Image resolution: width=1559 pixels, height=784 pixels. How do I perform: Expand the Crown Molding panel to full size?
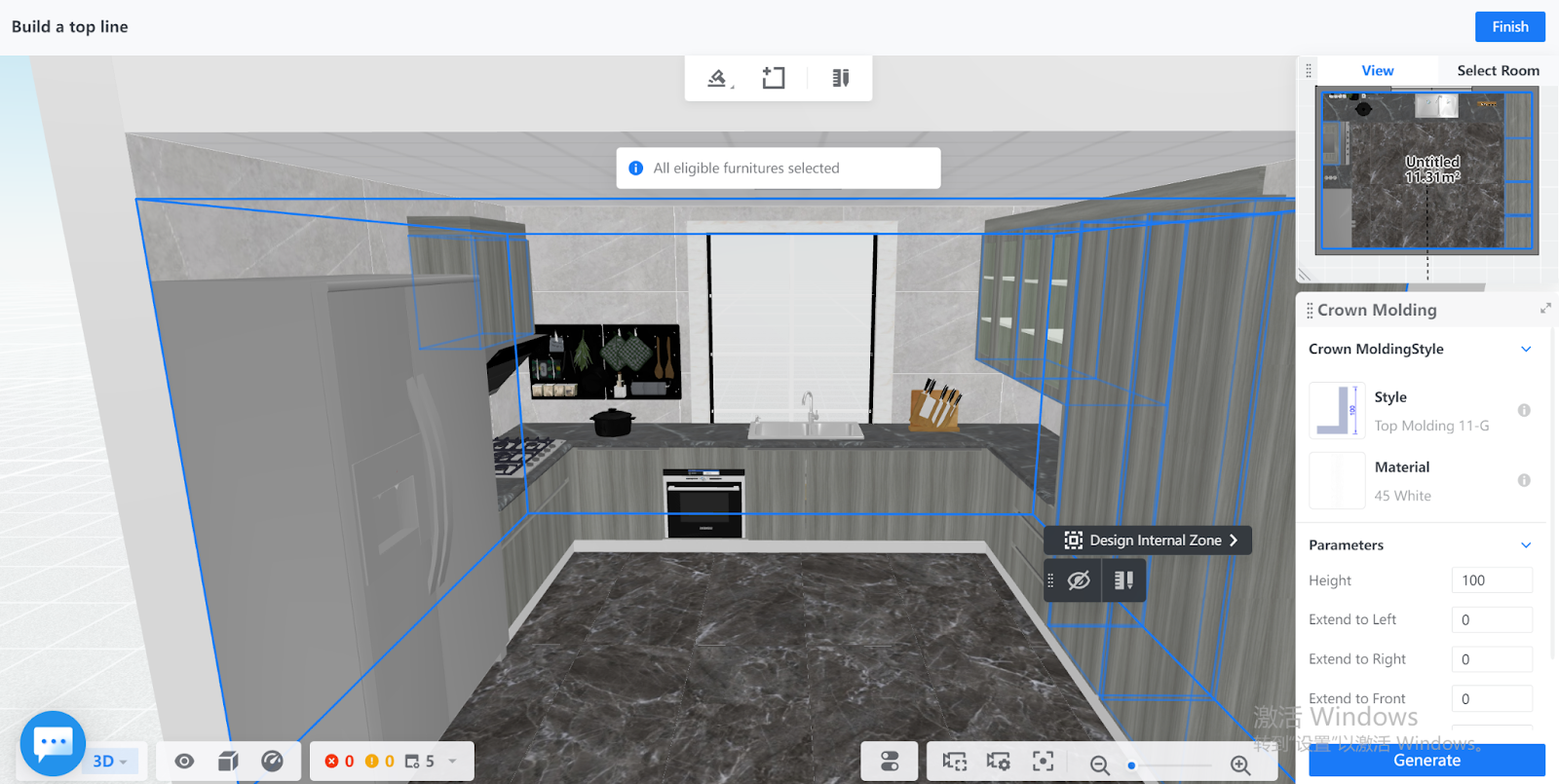point(1545,308)
